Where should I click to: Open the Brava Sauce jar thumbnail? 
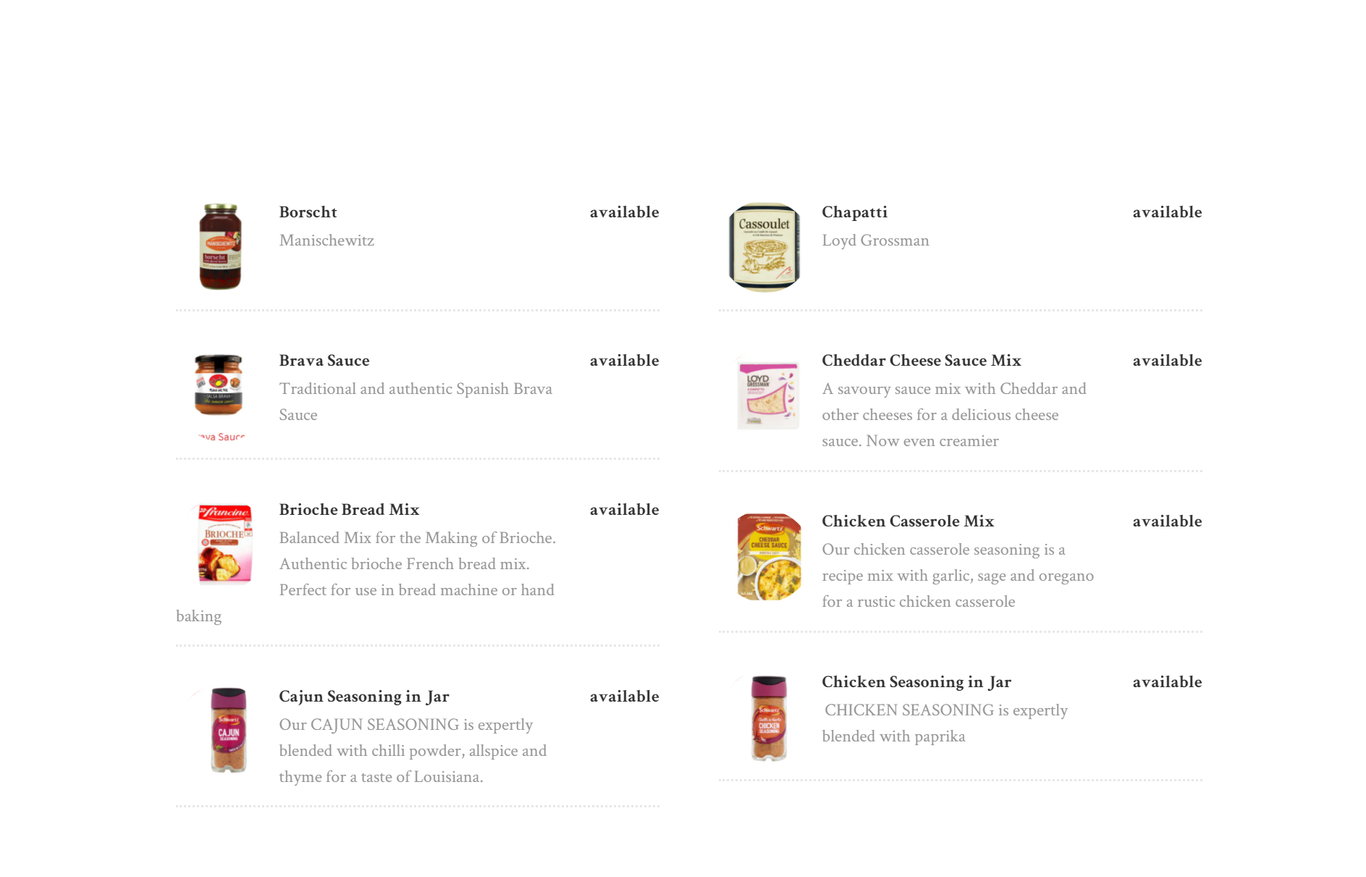pyautogui.click(x=219, y=396)
